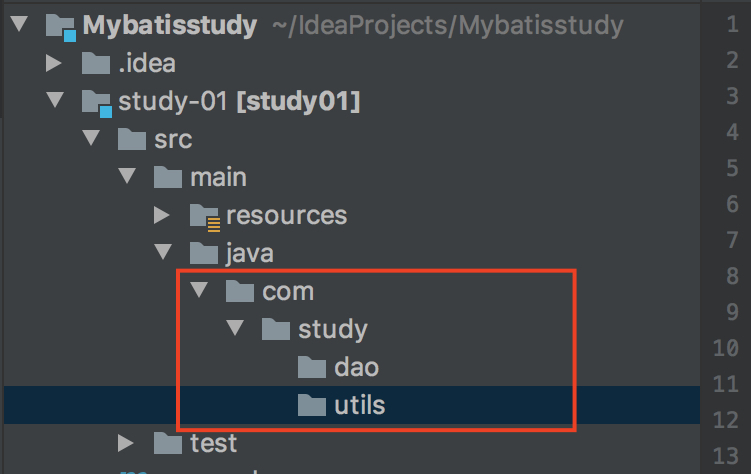Collapse the com package arrow
The height and width of the screenshot is (474, 751).
[198, 291]
